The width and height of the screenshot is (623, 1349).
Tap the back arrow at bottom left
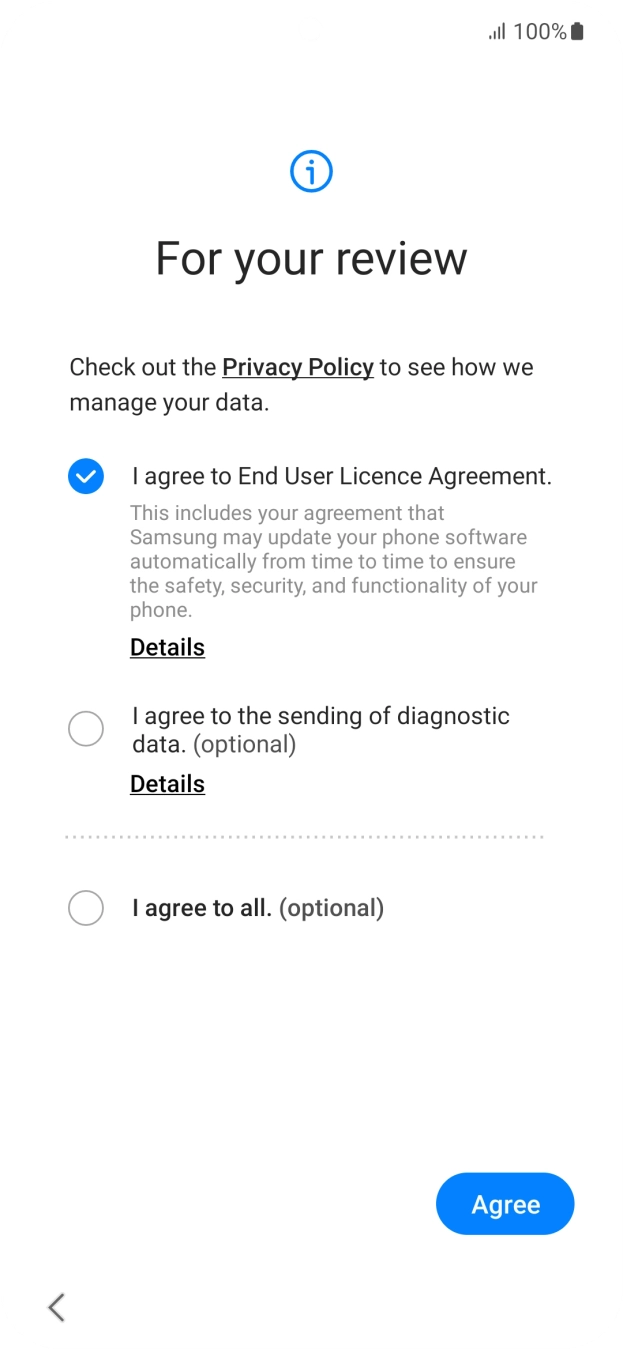point(57,1306)
